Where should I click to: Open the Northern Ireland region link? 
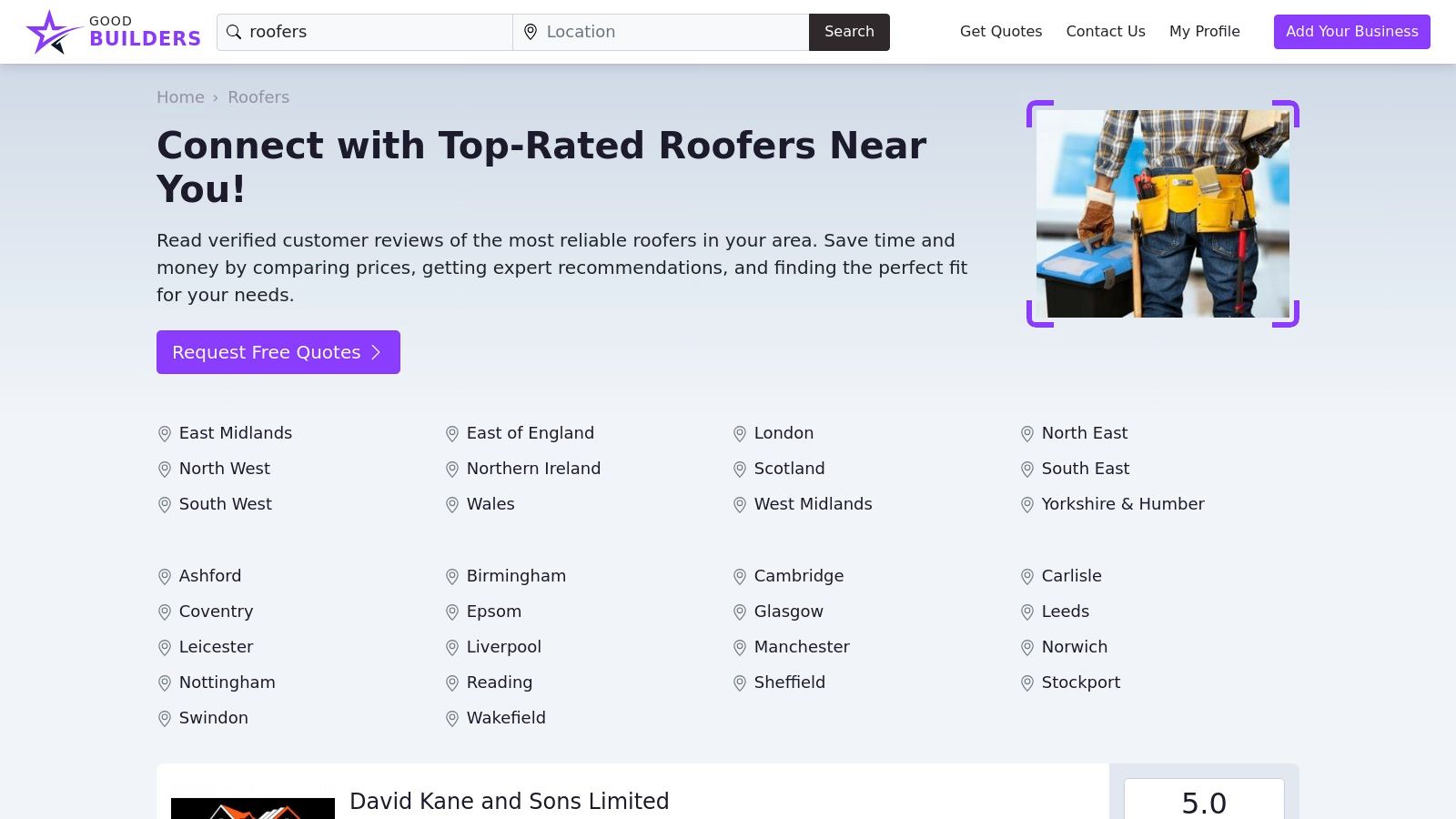[x=533, y=469]
